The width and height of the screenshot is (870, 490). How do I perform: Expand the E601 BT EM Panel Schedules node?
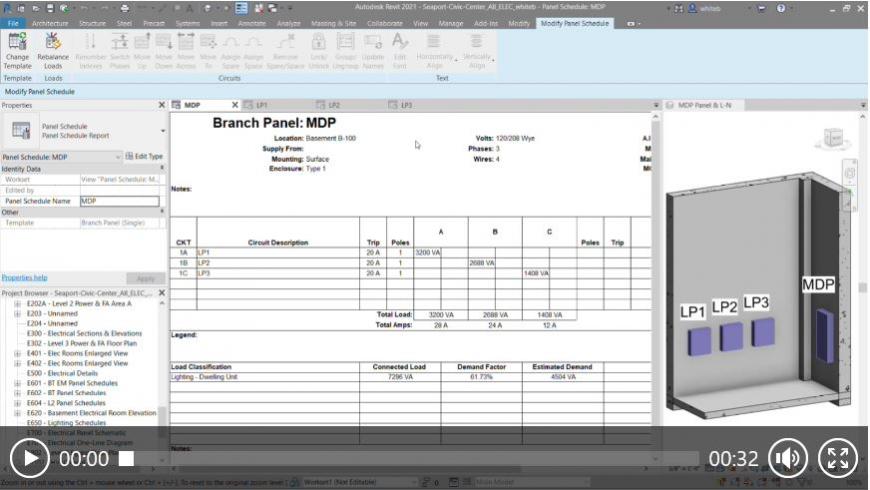click(17, 383)
